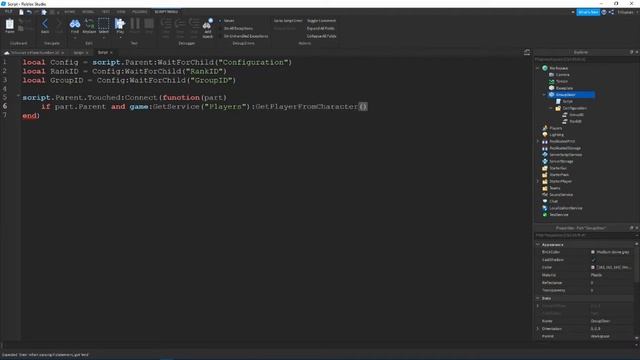Click the Color property swatch
640x360 pixels.
click(x=593, y=267)
